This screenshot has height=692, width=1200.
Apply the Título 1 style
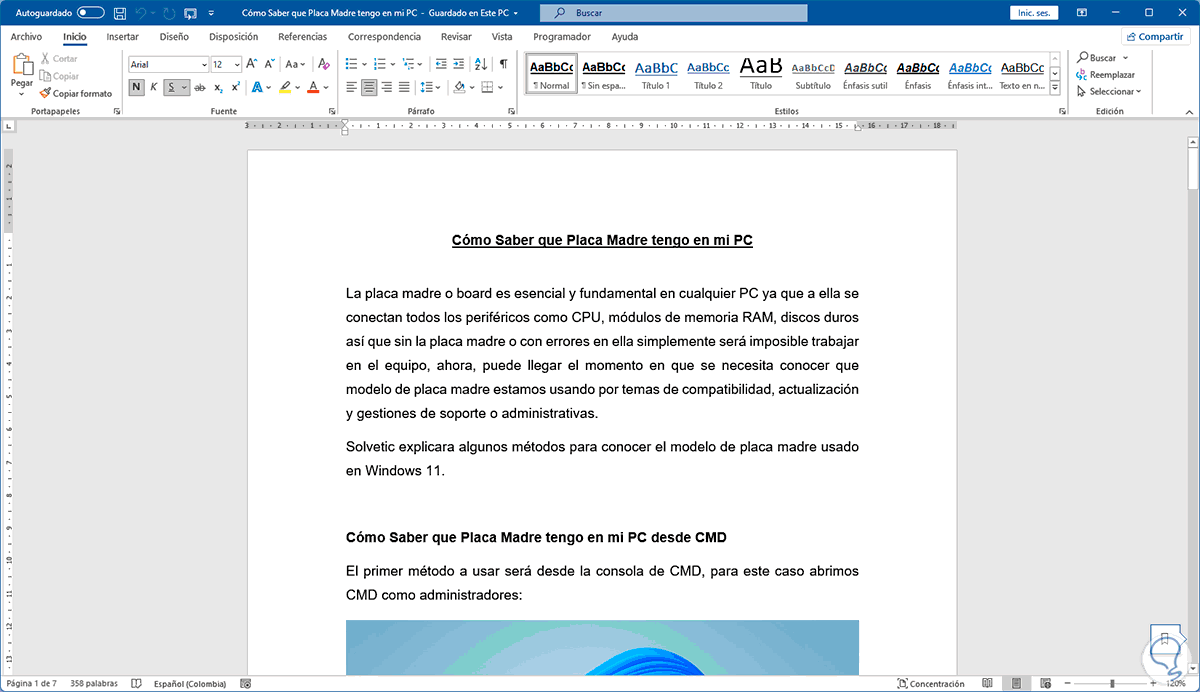coord(656,74)
